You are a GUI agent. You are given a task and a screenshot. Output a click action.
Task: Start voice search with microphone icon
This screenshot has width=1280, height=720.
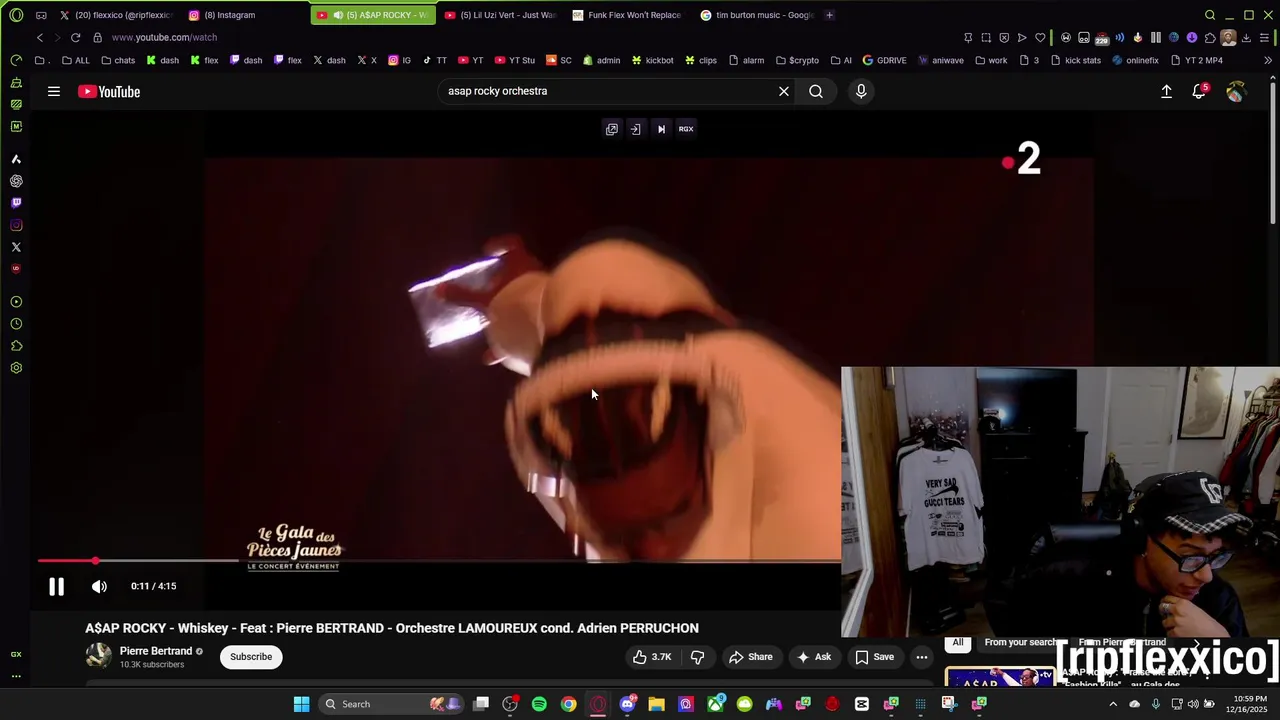click(x=861, y=91)
